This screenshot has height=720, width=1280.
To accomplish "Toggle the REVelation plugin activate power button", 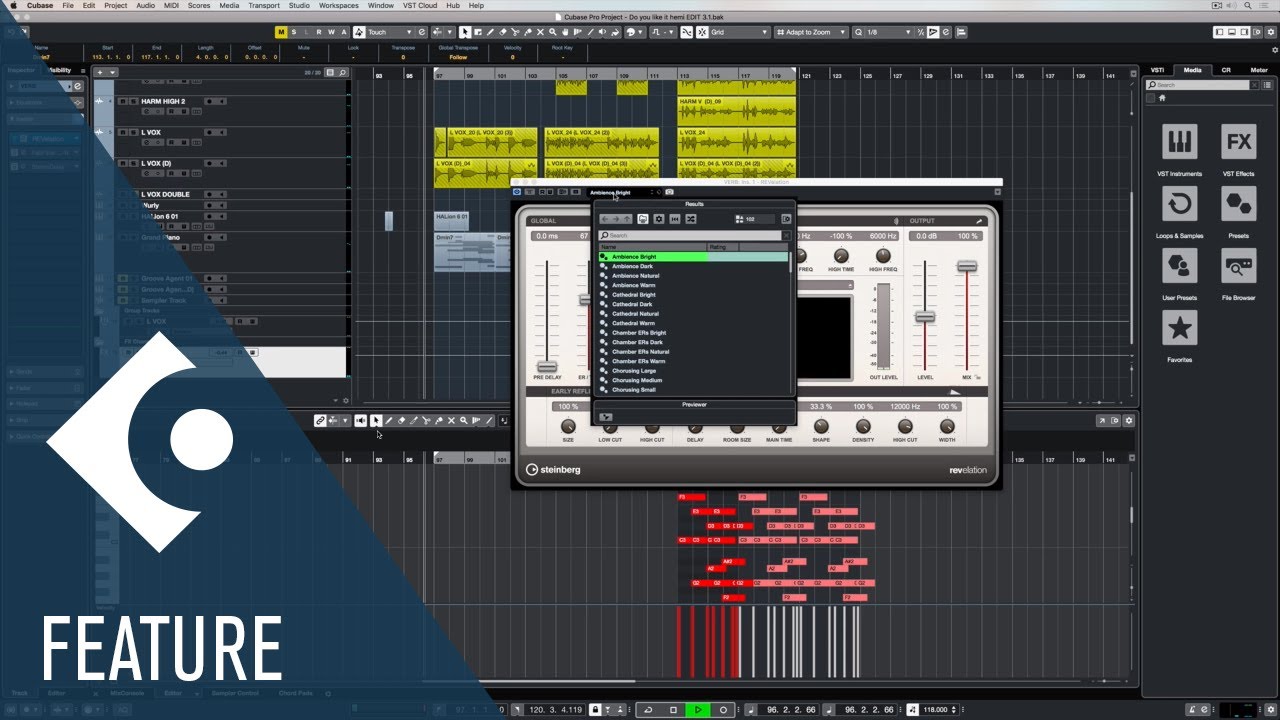I will pyautogui.click(x=517, y=192).
